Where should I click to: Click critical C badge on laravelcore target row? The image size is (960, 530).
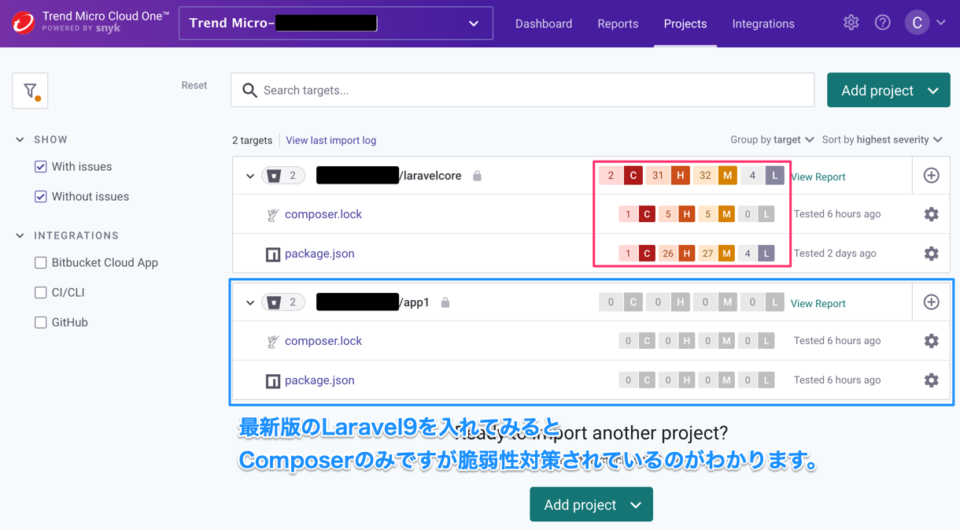tap(633, 176)
